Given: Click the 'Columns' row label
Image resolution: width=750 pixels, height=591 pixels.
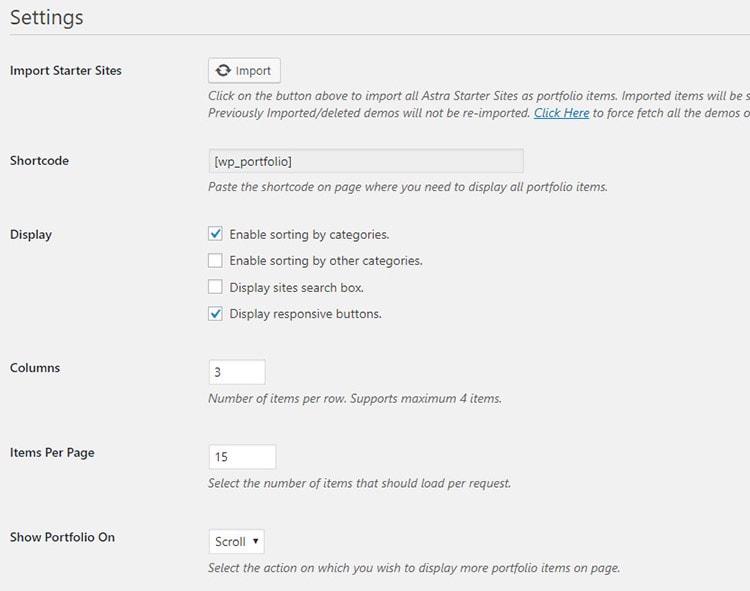Looking at the screenshot, I should coord(35,368).
